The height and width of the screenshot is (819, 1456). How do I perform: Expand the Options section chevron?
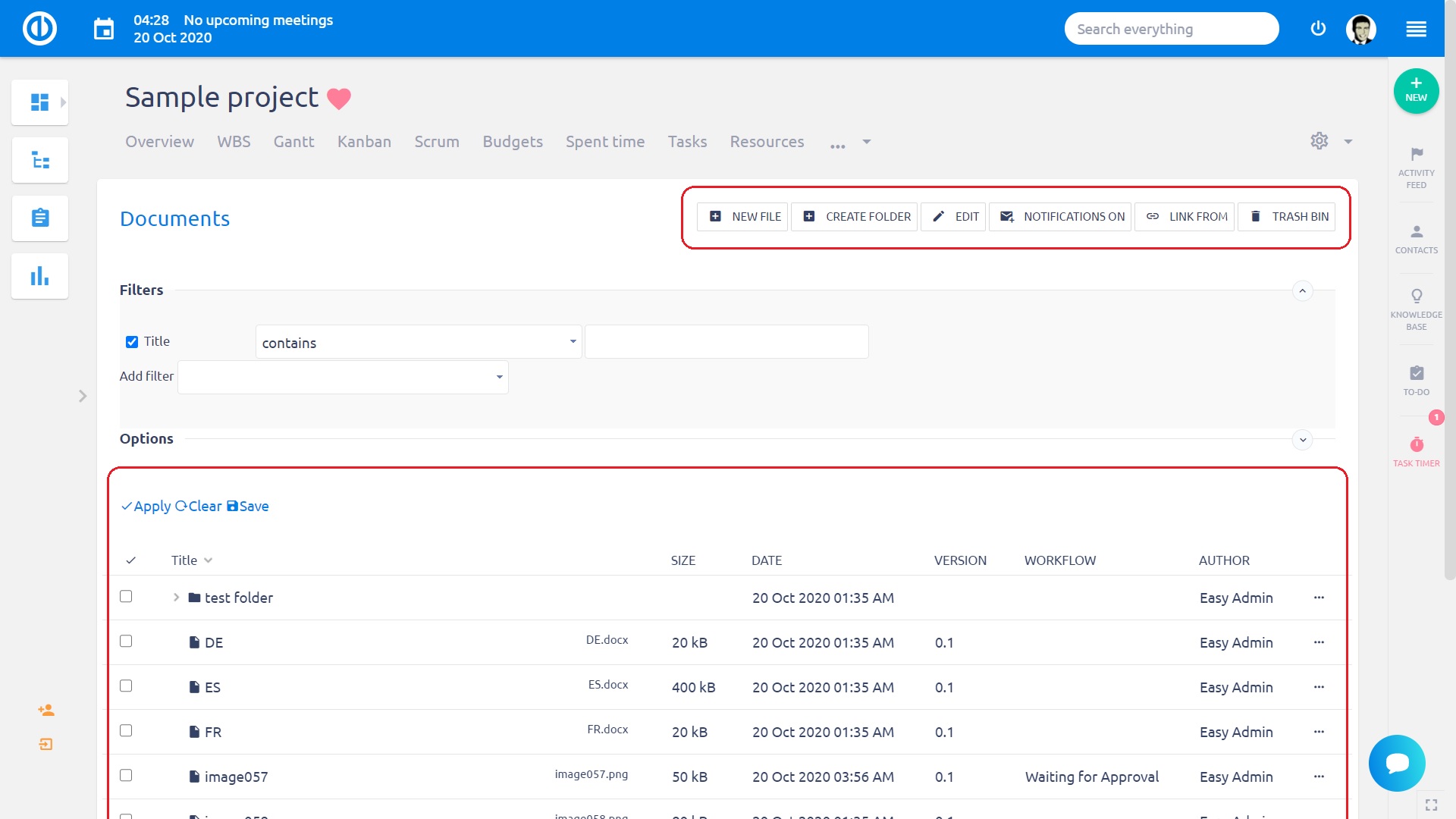(1302, 440)
